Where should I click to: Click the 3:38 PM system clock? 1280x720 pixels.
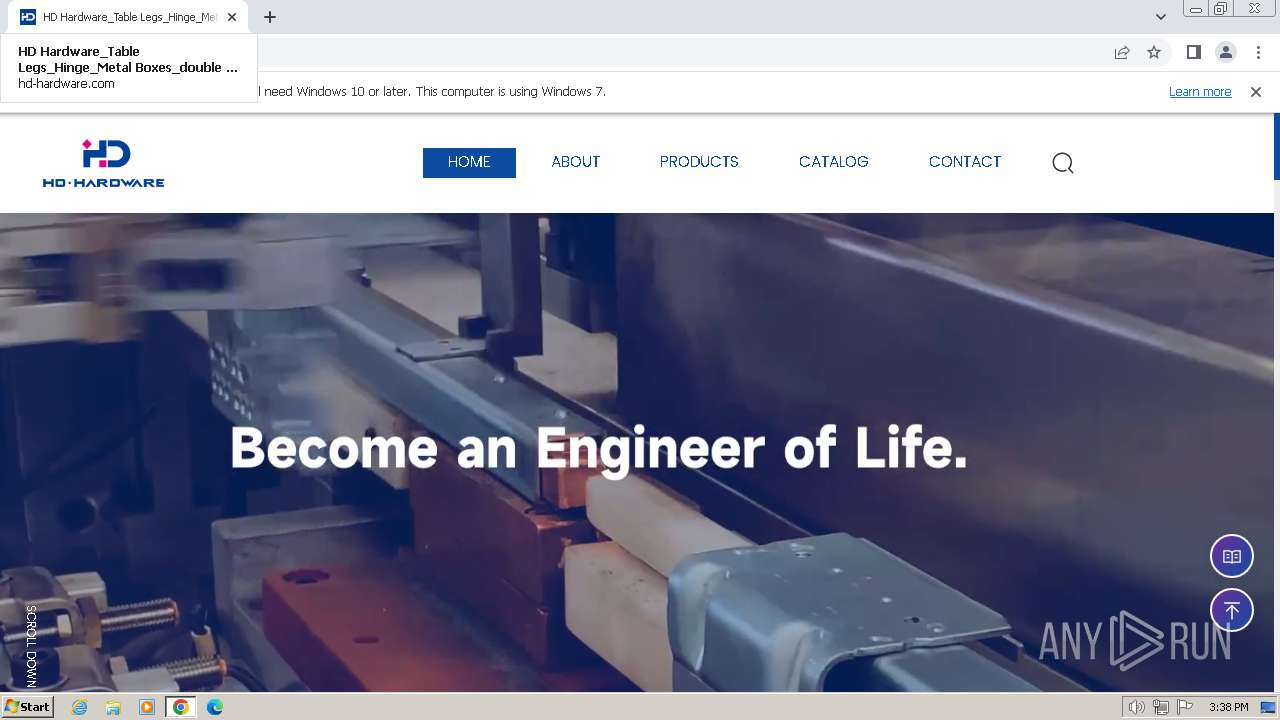click(1228, 707)
